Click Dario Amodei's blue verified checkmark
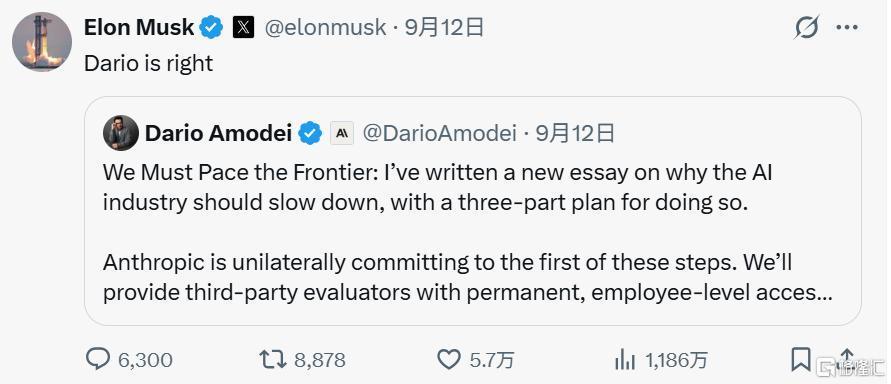 (x=310, y=133)
